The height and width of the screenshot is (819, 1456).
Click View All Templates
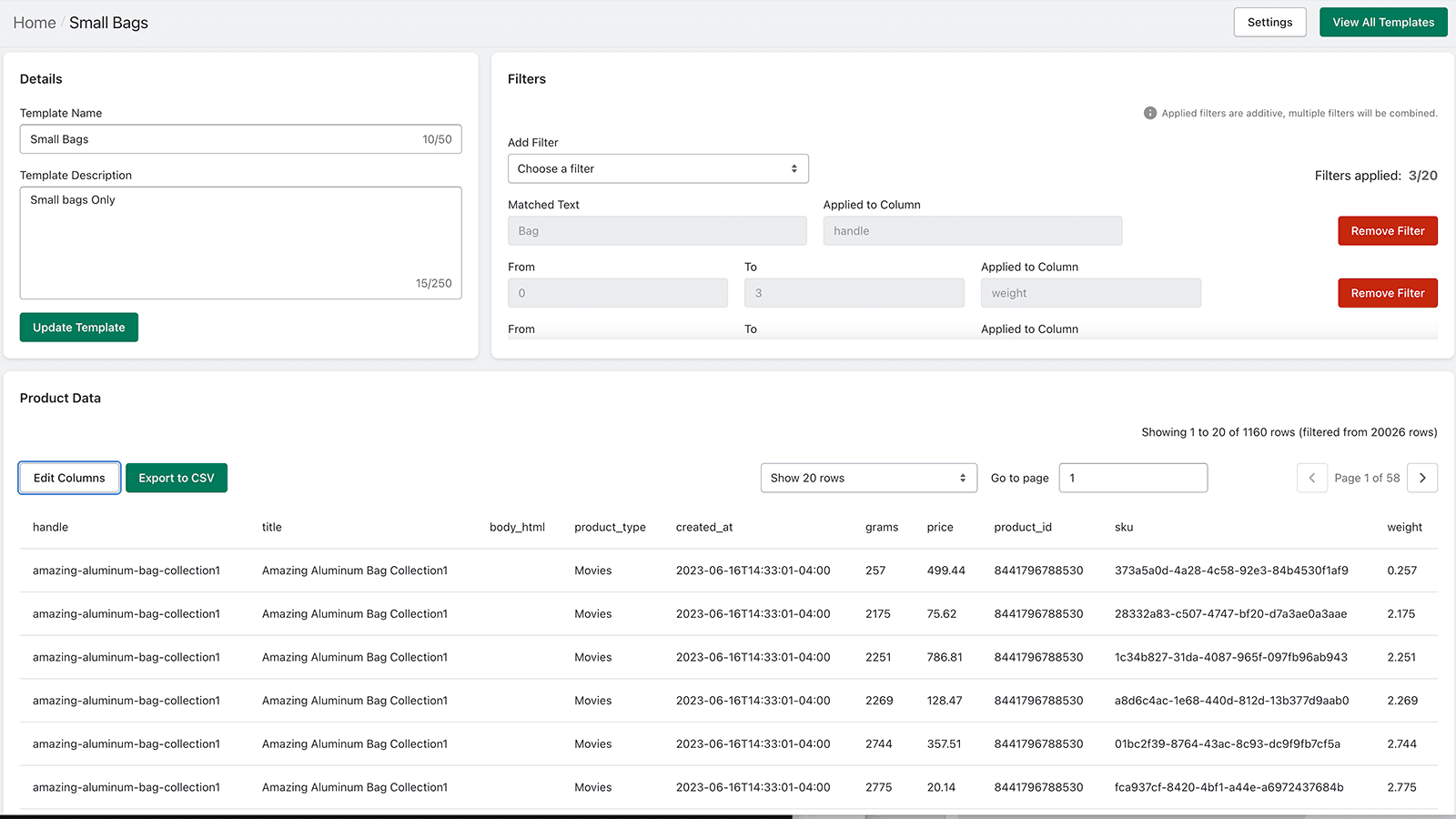point(1383,22)
